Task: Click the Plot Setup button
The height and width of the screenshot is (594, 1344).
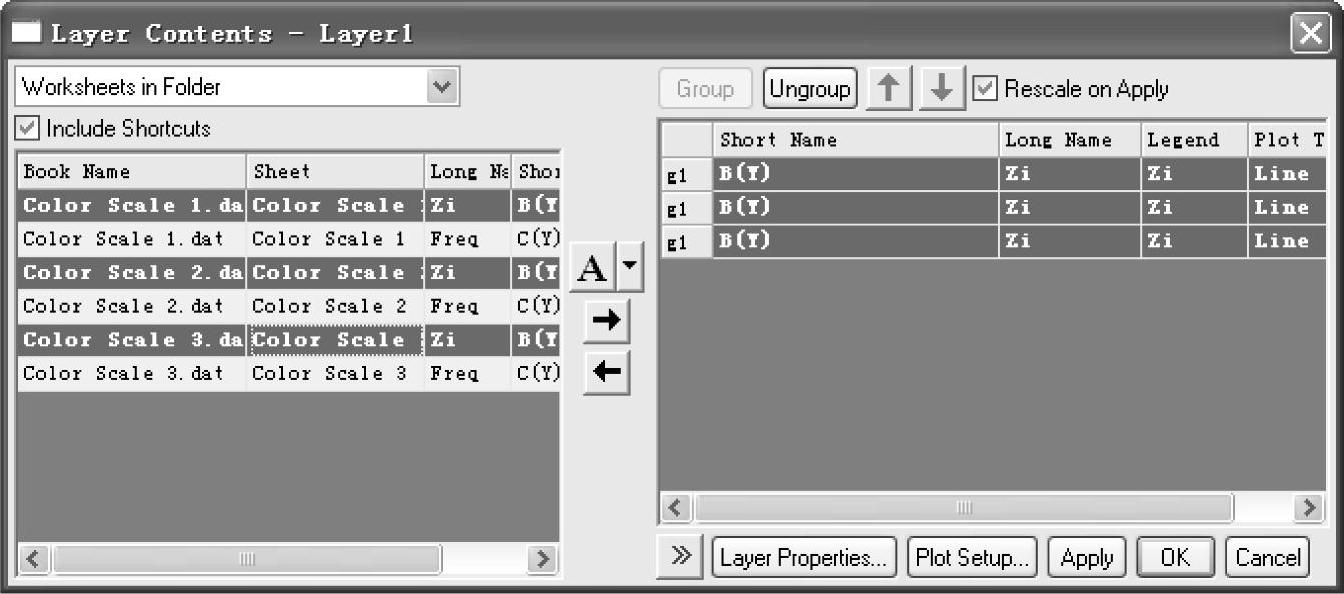Action: (972, 557)
